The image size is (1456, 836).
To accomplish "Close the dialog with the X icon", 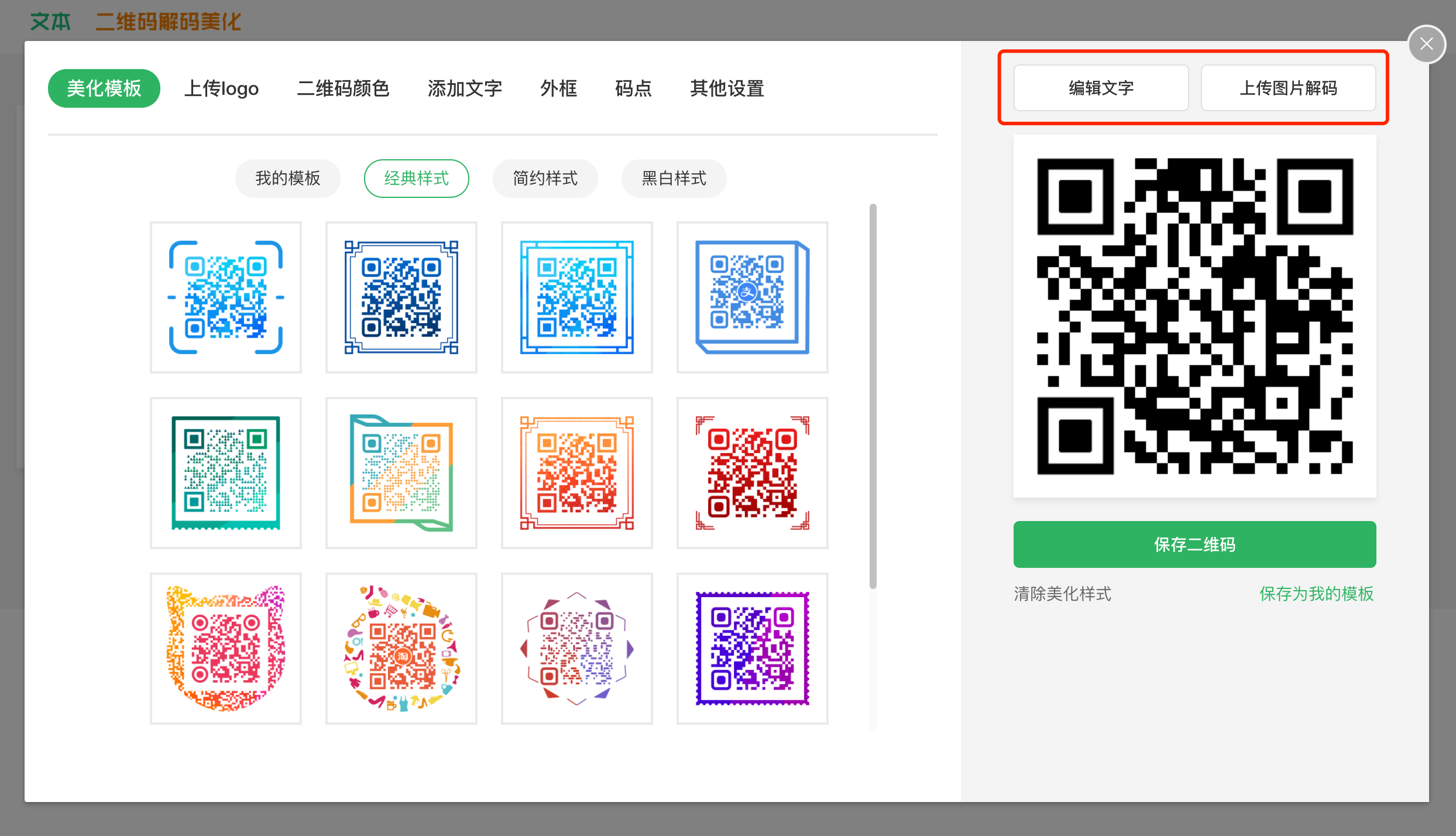I will click(x=1427, y=44).
